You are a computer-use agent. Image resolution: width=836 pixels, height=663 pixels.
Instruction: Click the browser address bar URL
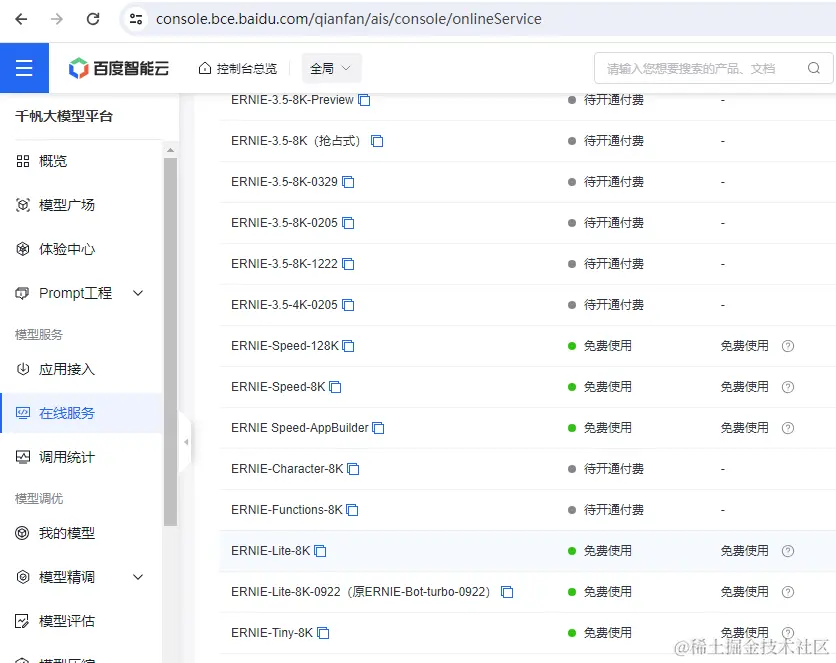click(x=349, y=19)
